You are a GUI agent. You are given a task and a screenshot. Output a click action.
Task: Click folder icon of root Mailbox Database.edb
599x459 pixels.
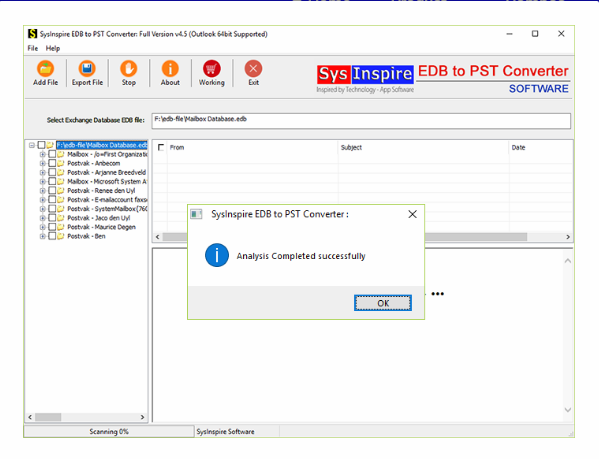tap(50, 145)
